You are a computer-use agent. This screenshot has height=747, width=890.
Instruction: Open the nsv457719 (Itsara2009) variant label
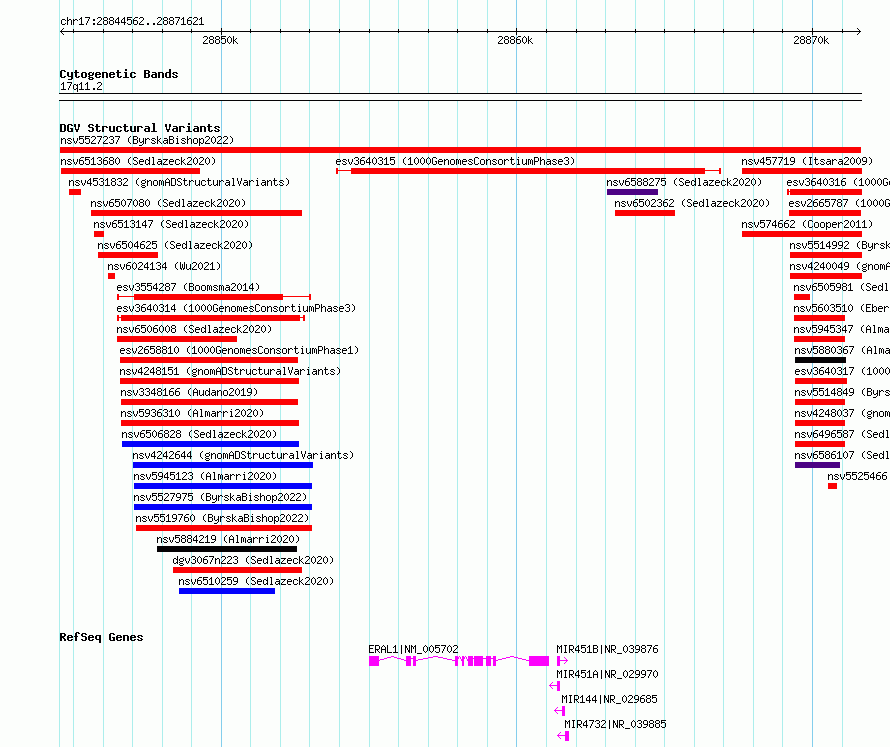click(807, 161)
